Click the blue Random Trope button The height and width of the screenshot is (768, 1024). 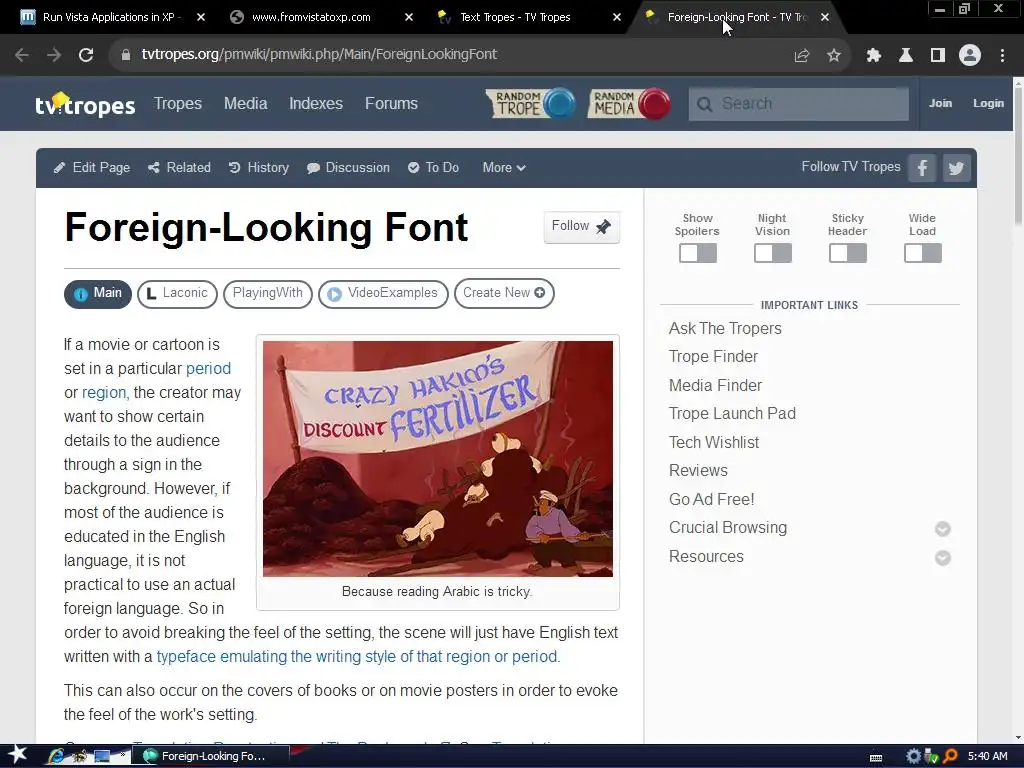pos(530,104)
